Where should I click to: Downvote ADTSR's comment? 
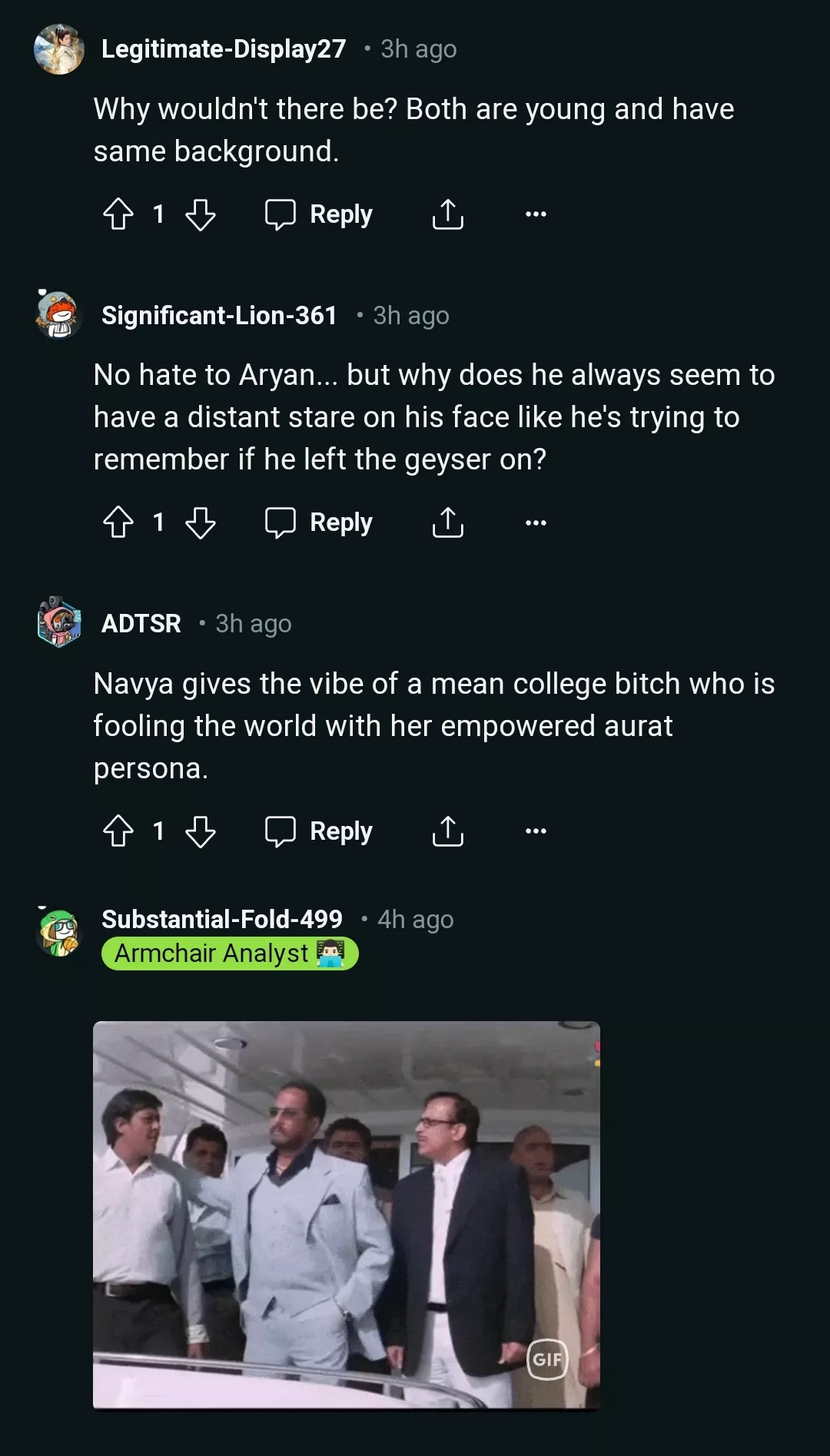point(201,831)
